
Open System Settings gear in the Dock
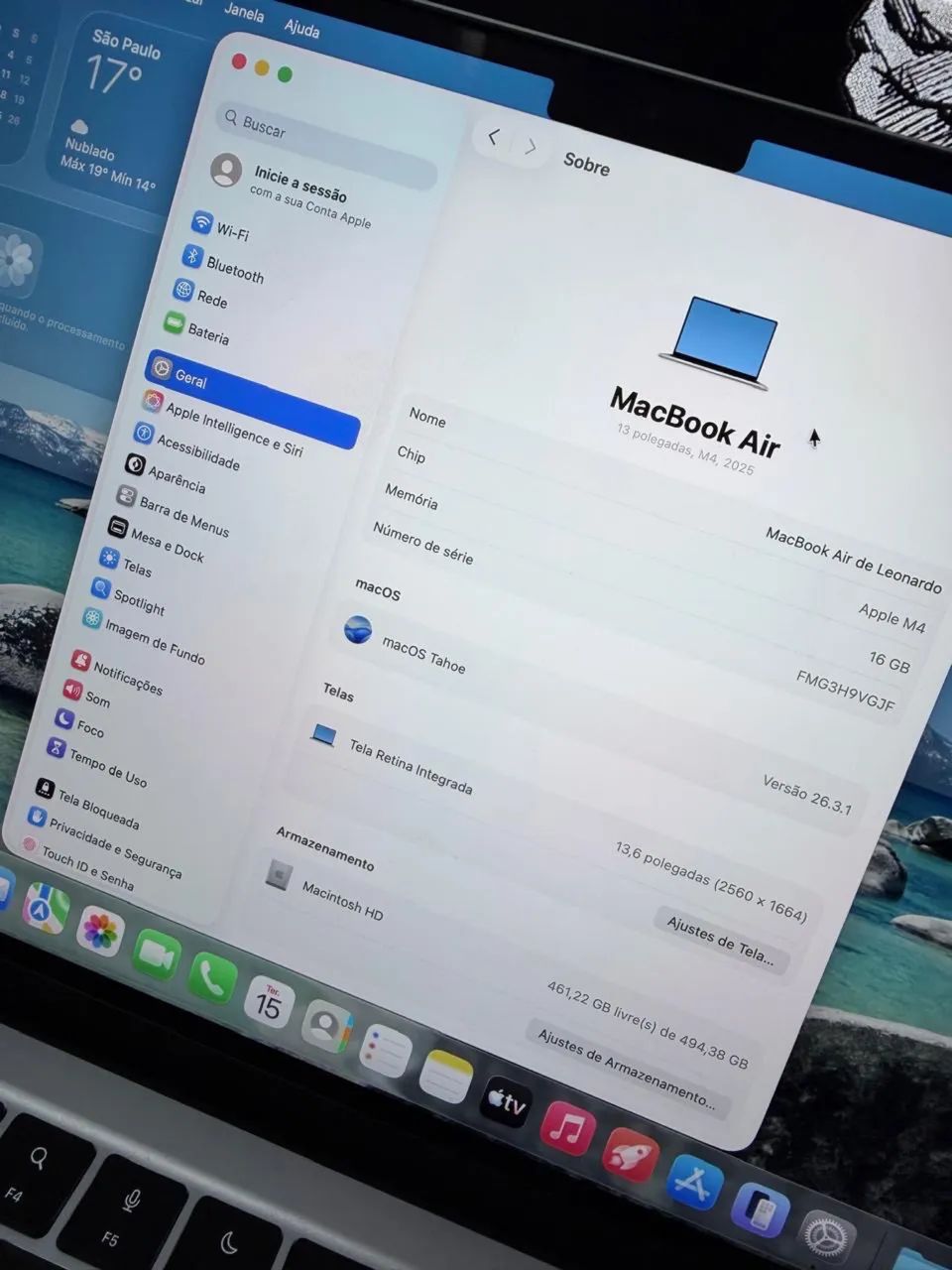click(x=826, y=1239)
